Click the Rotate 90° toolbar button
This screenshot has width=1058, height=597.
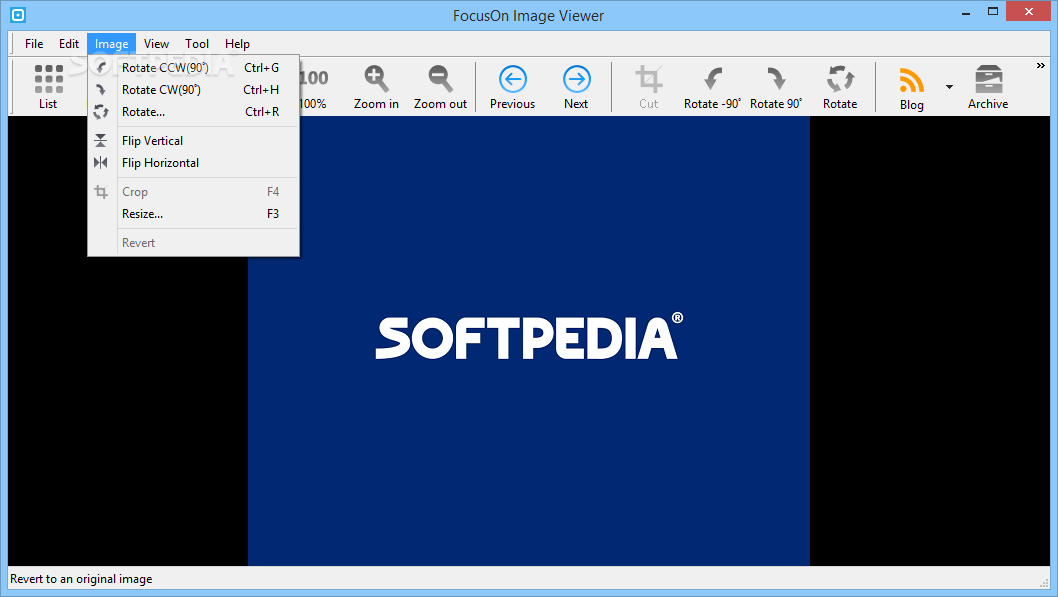tap(776, 86)
